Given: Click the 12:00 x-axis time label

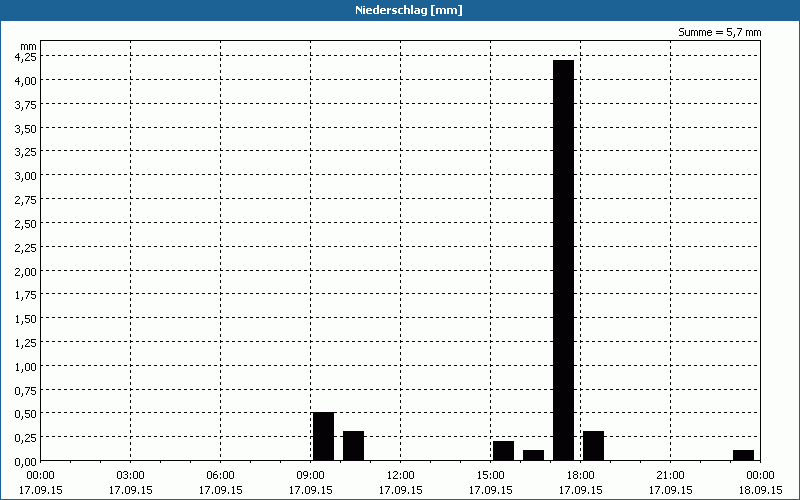Looking at the screenshot, I should [x=401, y=476].
